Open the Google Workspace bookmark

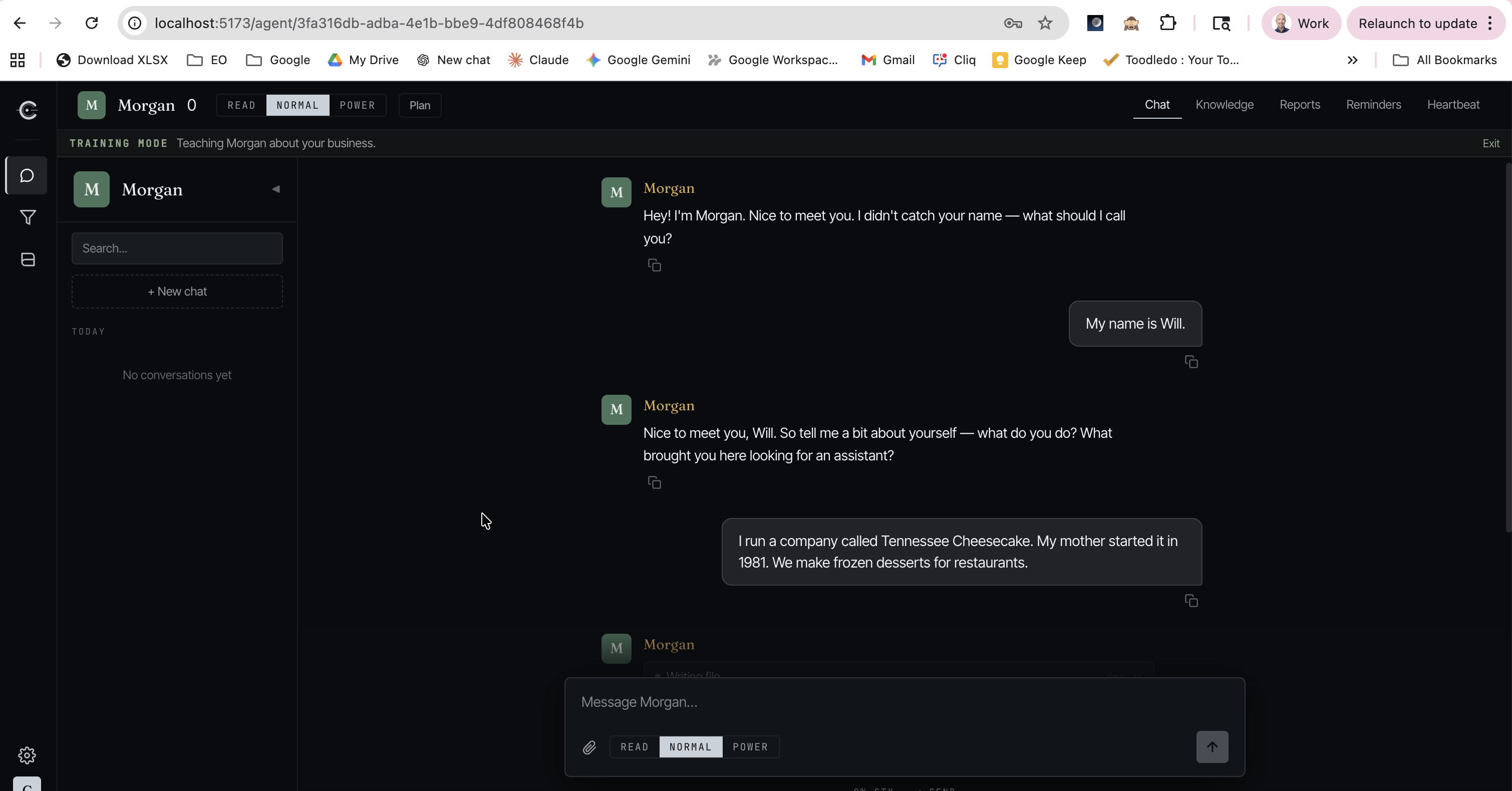[772, 60]
